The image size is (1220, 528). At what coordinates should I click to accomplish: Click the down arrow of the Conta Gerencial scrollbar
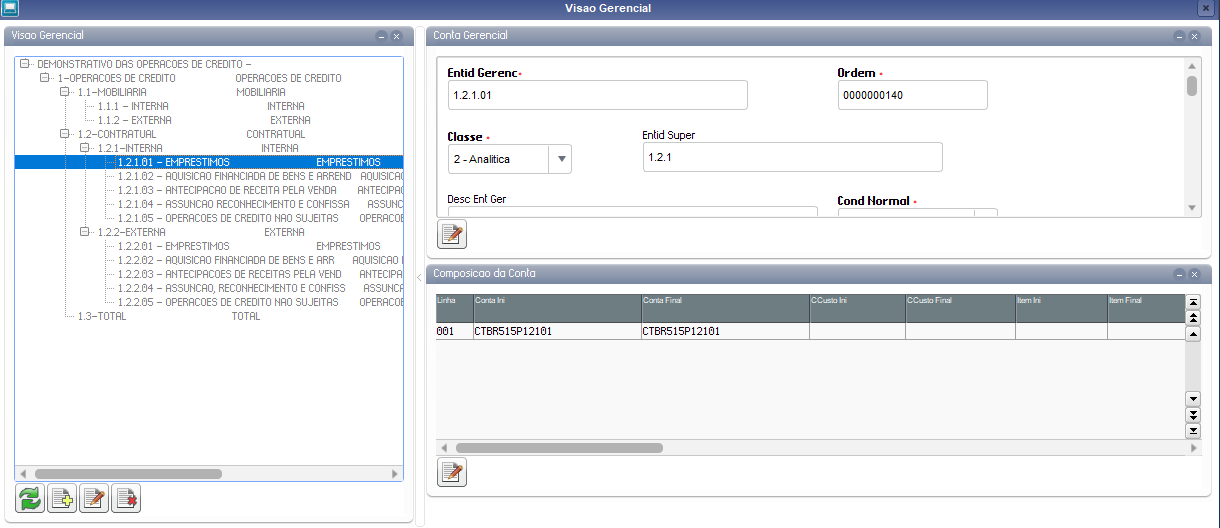tap(1192, 208)
